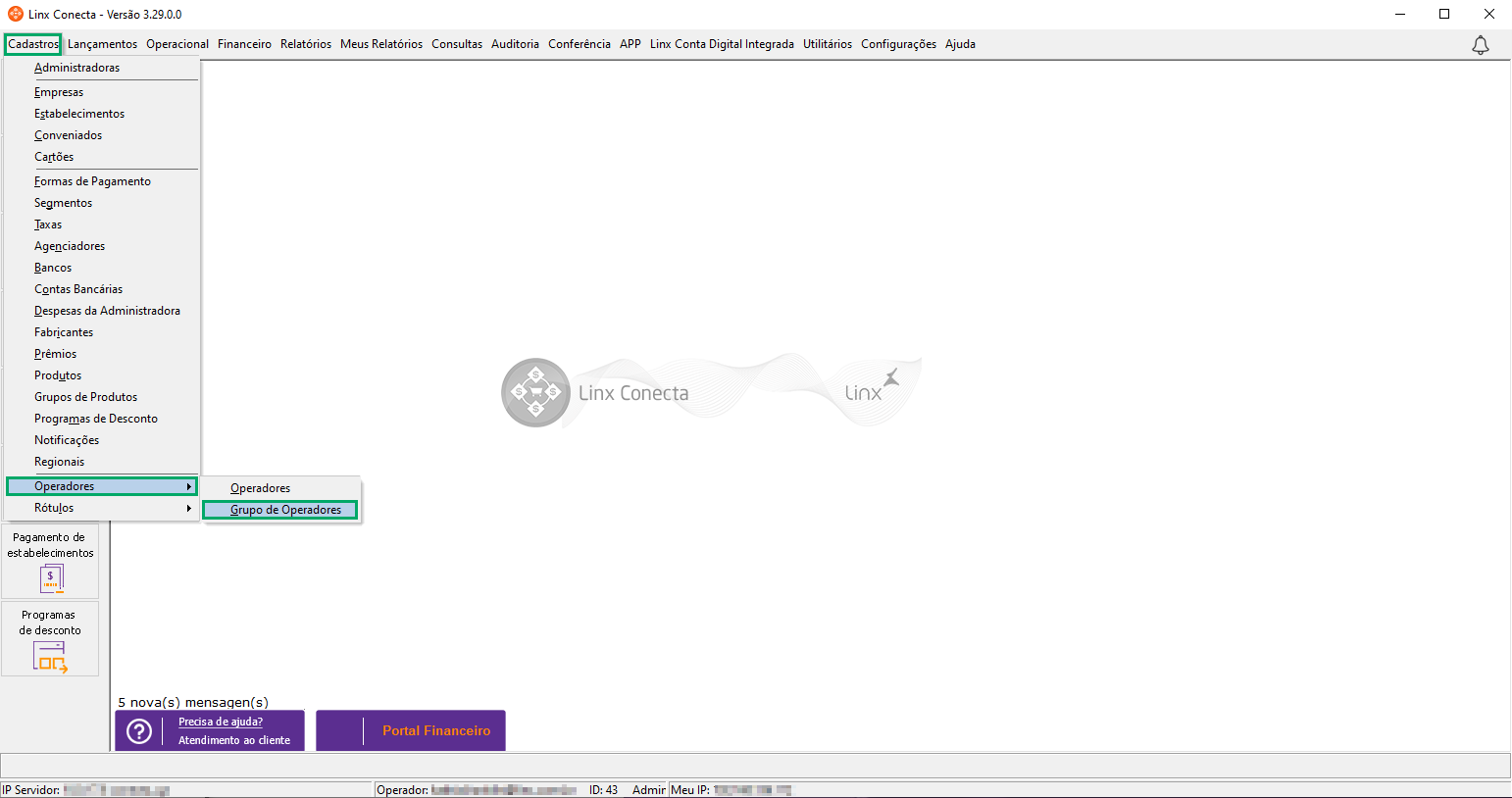The height and width of the screenshot is (798, 1512).
Task: Select Taxas menu entry
Action: [x=102, y=224]
